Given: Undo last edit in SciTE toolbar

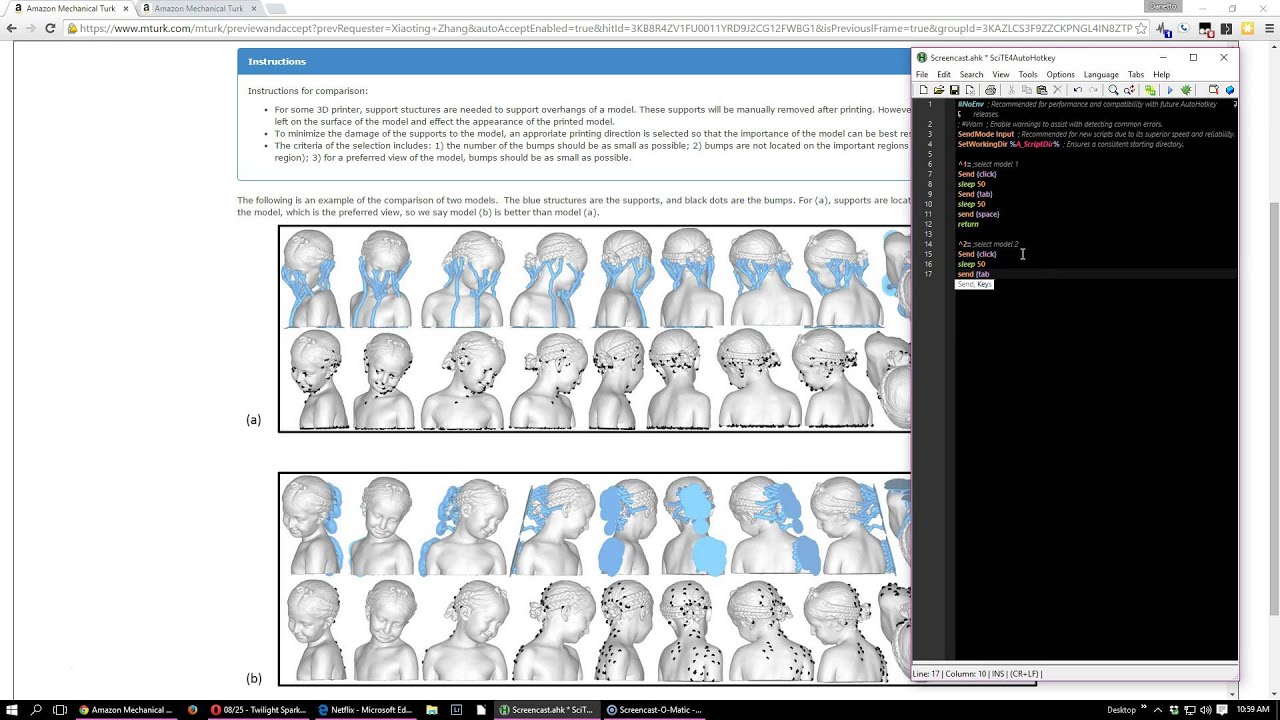Looking at the screenshot, I should point(1077,90).
